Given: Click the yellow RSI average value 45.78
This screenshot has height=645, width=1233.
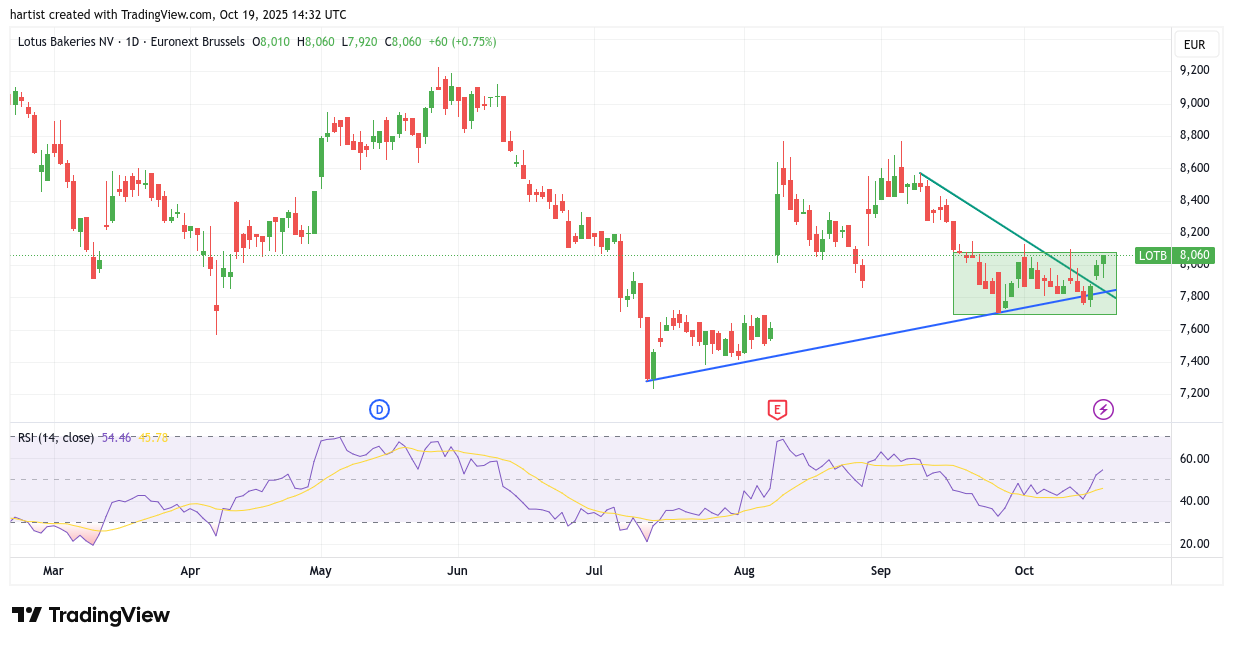Looking at the screenshot, I should (153, 438).
